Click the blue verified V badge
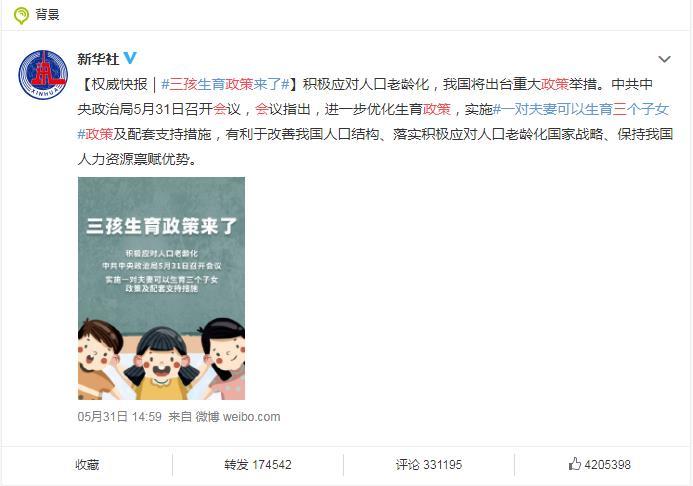 pyautogui.click(x=130, y=58)
